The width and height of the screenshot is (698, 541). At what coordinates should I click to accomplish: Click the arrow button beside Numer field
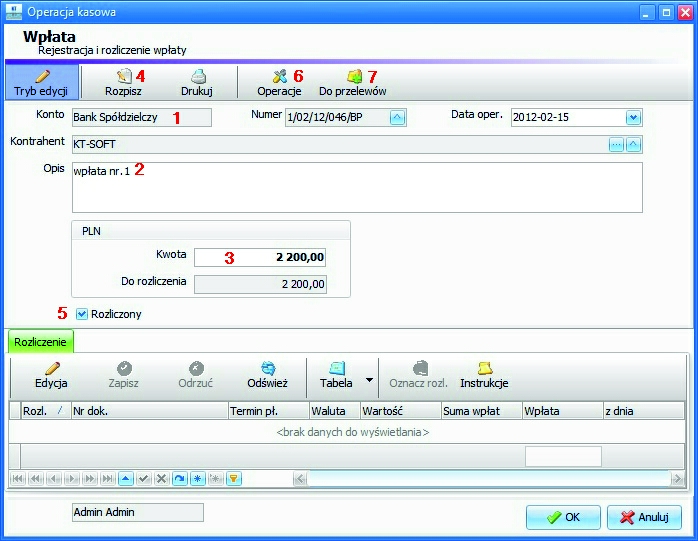398,118
